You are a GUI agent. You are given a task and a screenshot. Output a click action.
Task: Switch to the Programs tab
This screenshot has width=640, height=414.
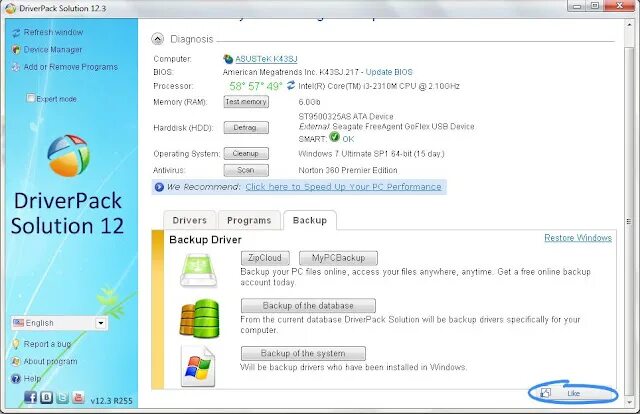[249, 220]
